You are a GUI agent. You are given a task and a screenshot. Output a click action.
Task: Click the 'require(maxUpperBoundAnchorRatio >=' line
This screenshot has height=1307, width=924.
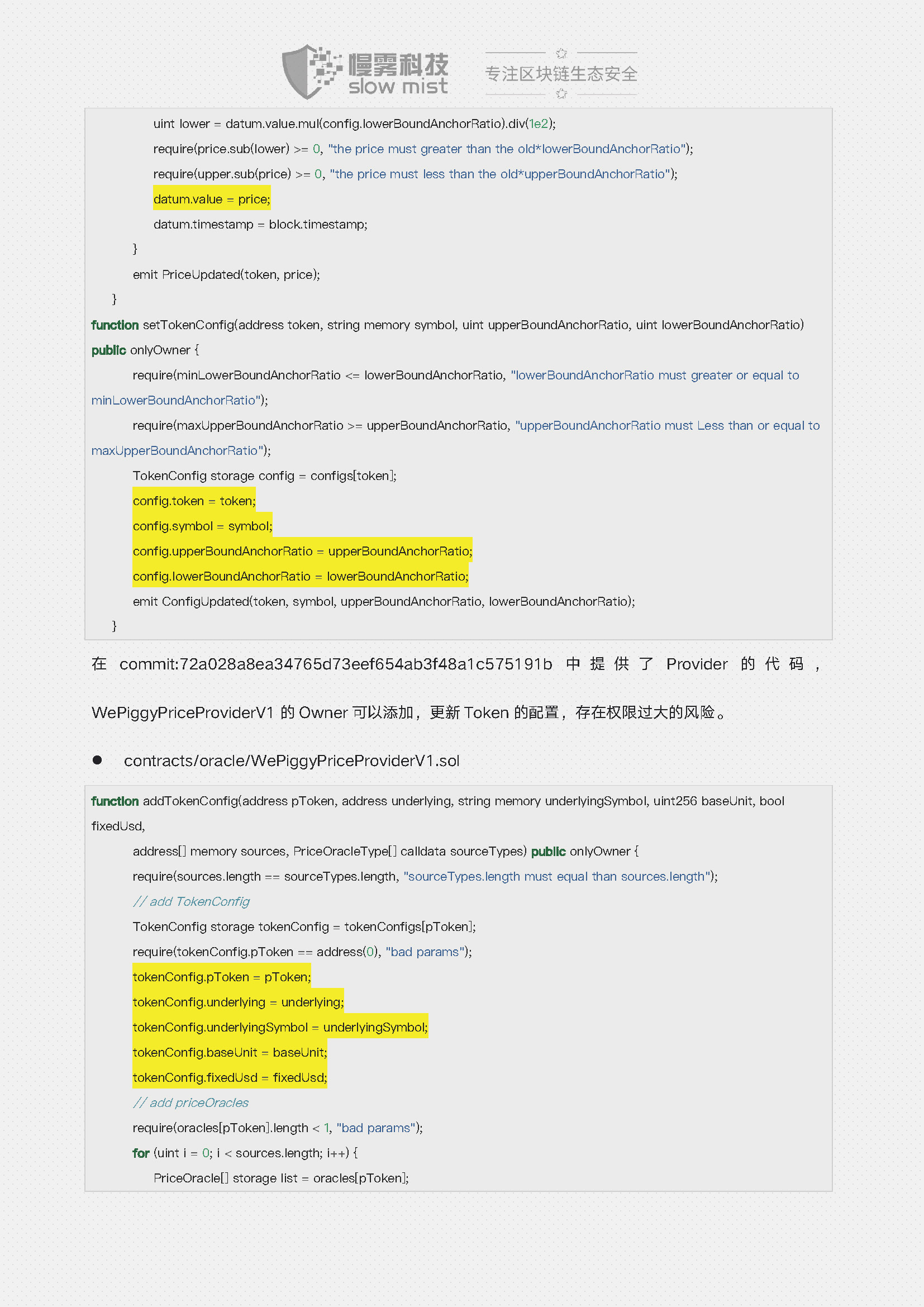(476, 425)
